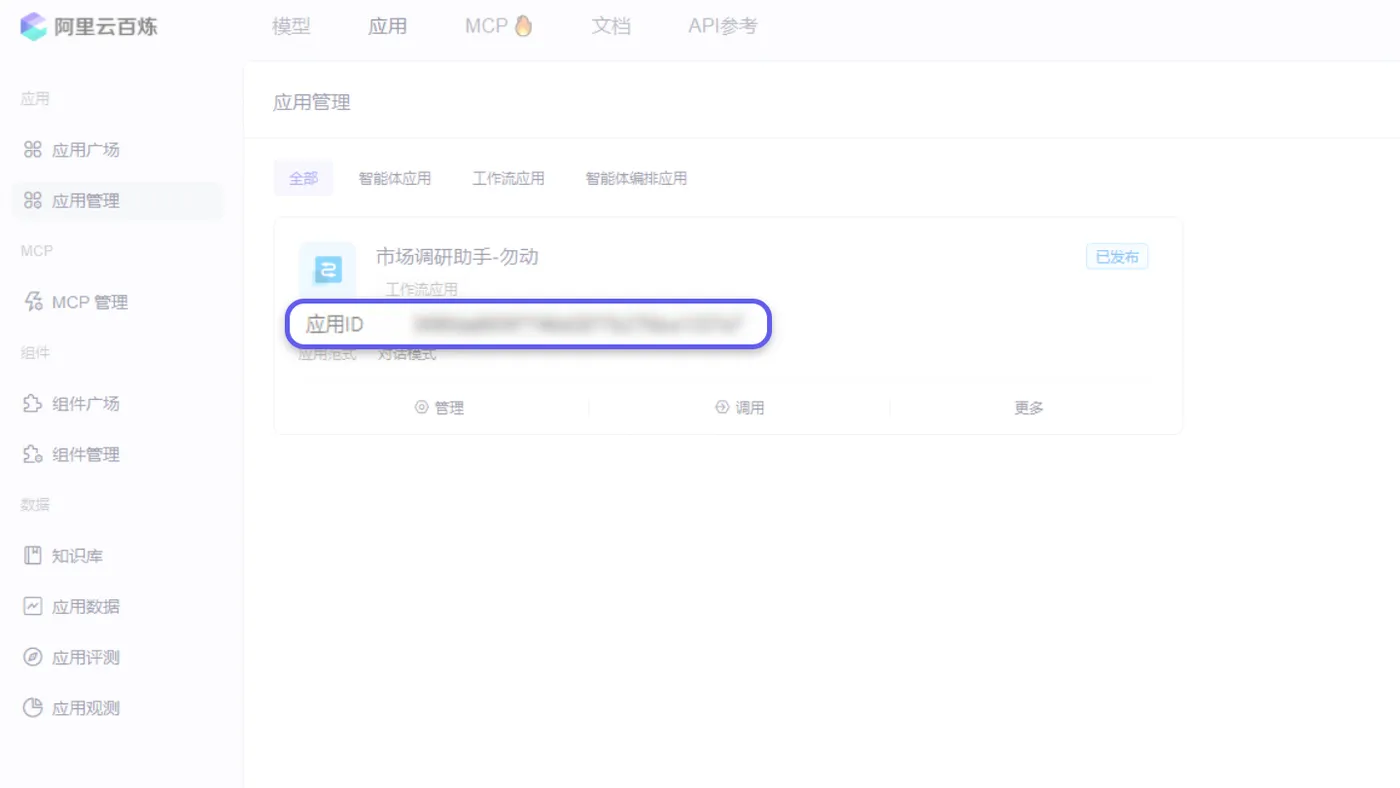Open the API参考 top navigation item
This screenshot has width=1400, height=788.
pyautogui.click(x=723, y=27)
